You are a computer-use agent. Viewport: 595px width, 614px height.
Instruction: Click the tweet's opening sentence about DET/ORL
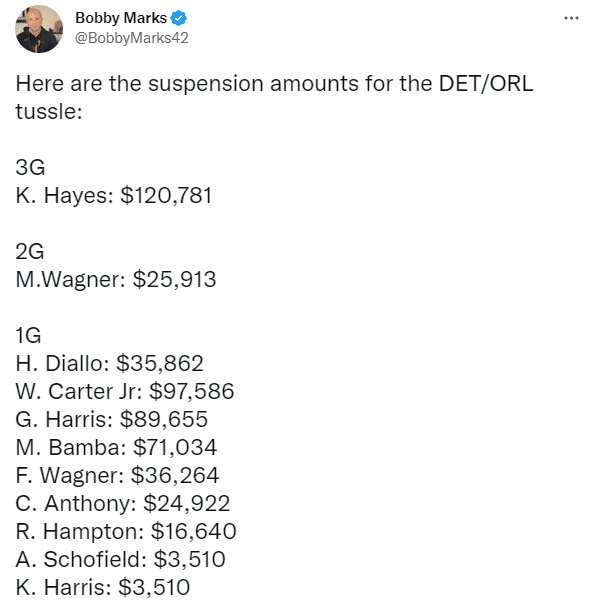click(274, 97)
